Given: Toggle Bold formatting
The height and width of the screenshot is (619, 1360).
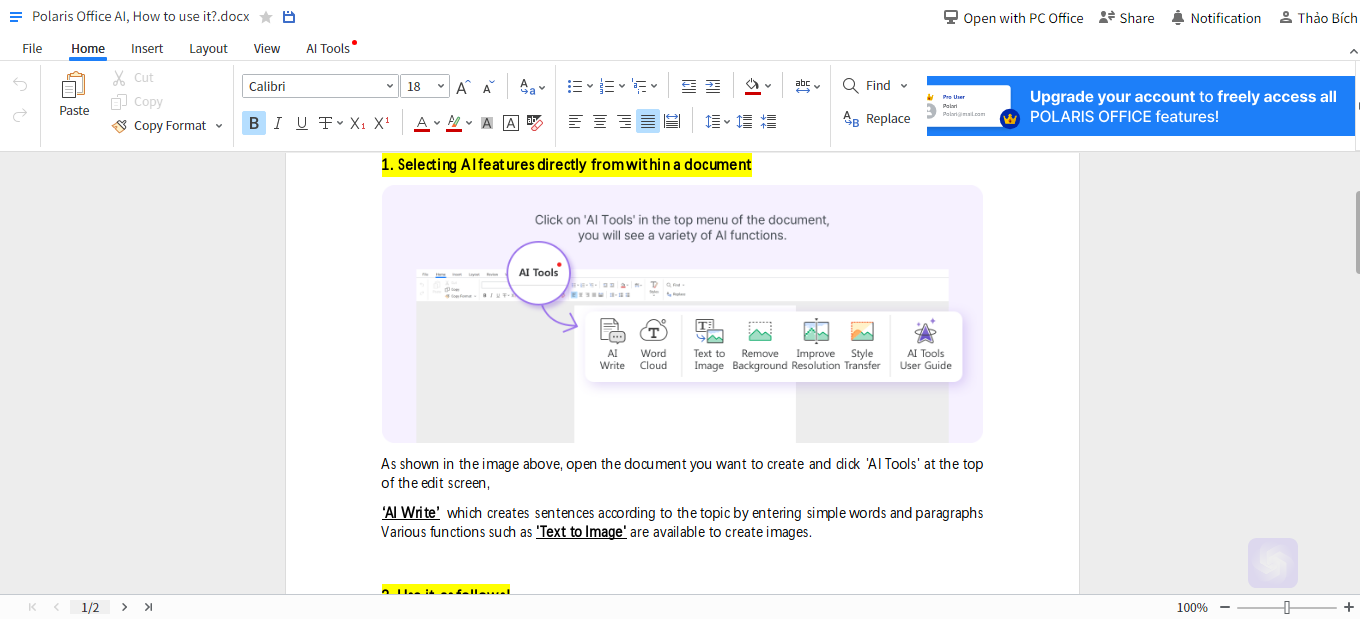Looking at the screenshot, I should pos(253,123).
